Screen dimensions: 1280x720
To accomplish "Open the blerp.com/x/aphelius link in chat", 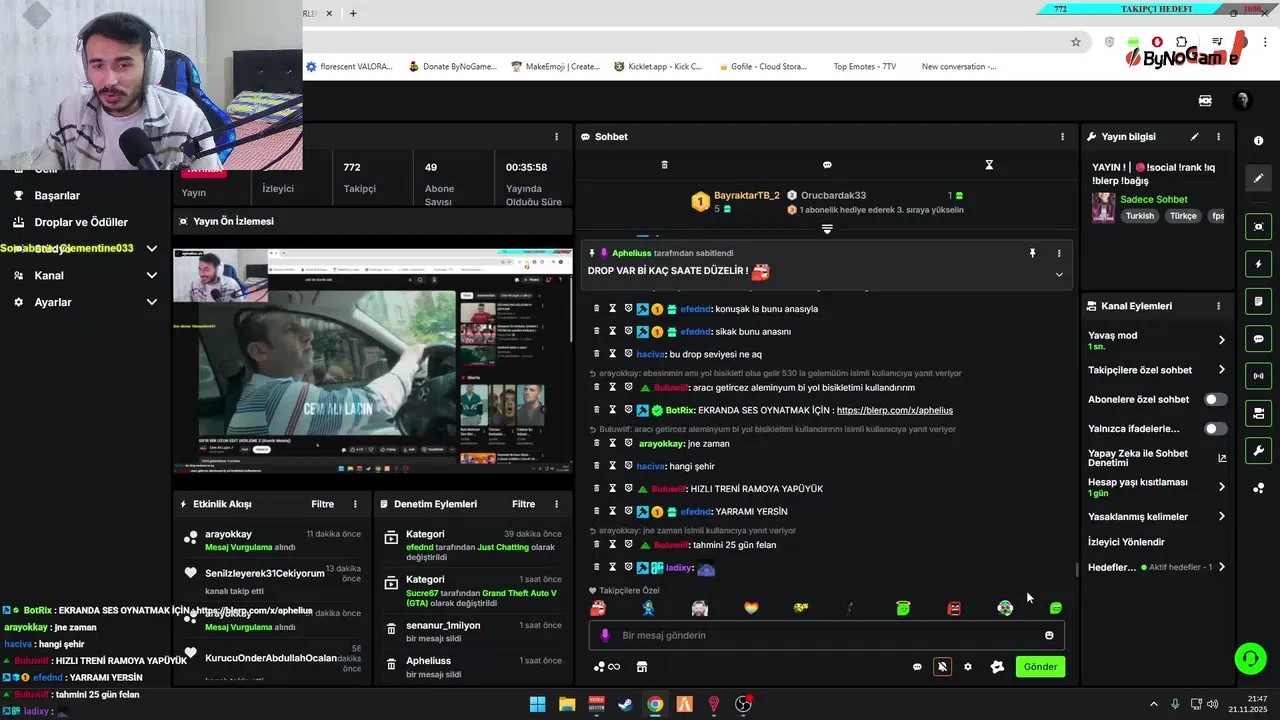I will [x=894, y=410].
